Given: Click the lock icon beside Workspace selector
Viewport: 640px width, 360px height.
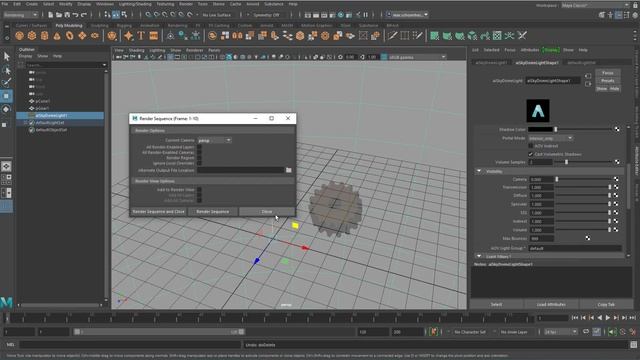Looking at the screenshot, I should point(635,5).
